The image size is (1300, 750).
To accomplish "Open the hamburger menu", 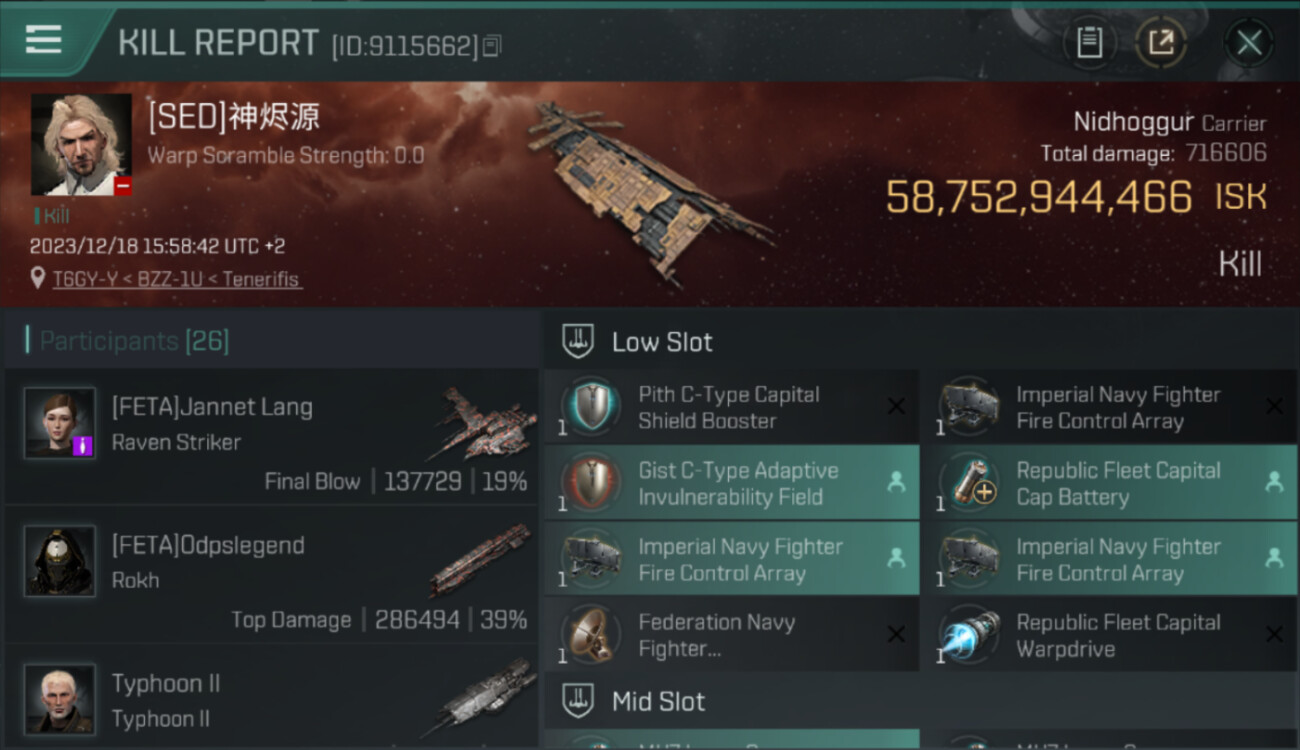I will (43, 40).
